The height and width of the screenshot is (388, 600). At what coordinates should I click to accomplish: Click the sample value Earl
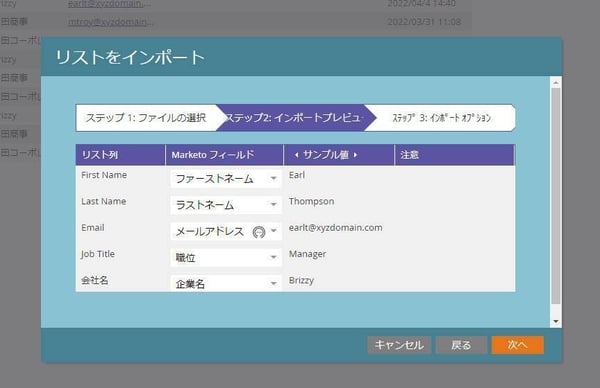pos(297,175)
